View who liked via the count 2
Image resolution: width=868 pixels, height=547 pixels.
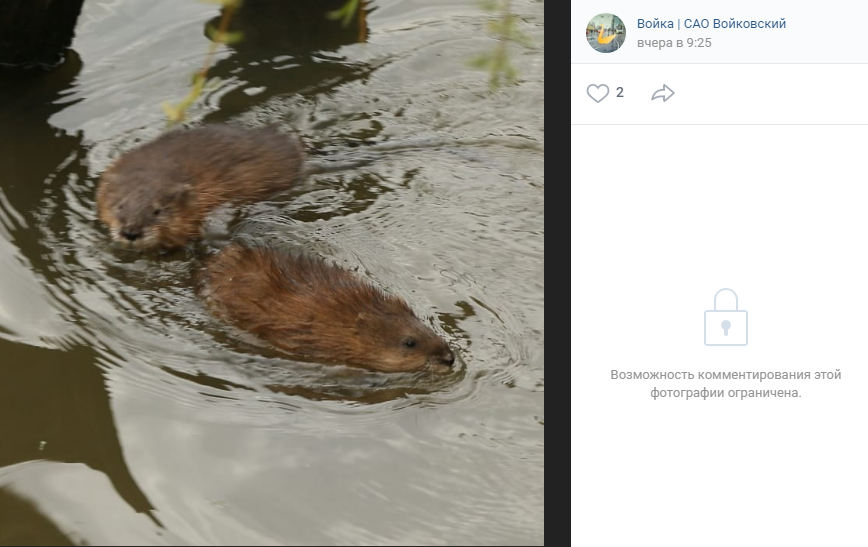pos(619,92)
